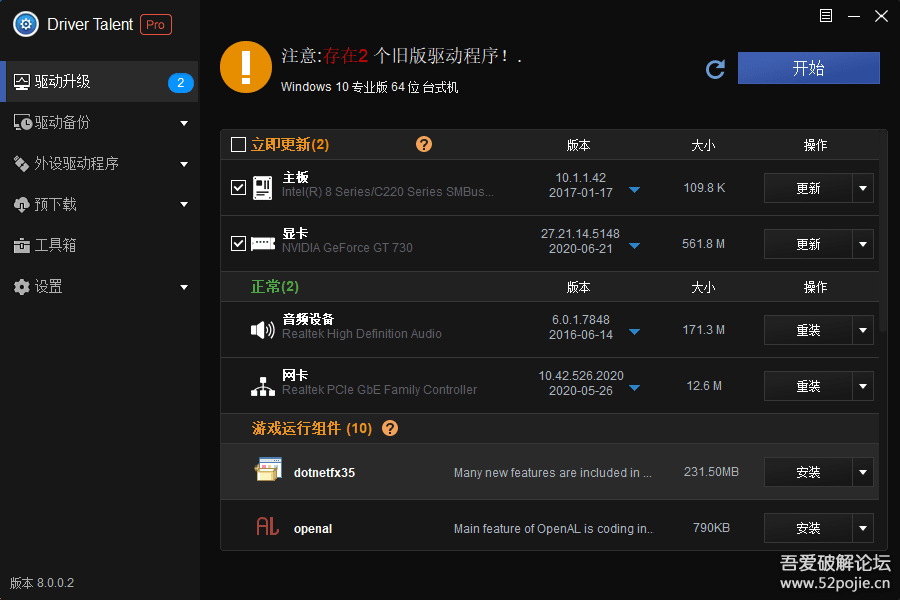Click the orange warning exclamation icon
The image size is (900, 600).
(246, 67)
